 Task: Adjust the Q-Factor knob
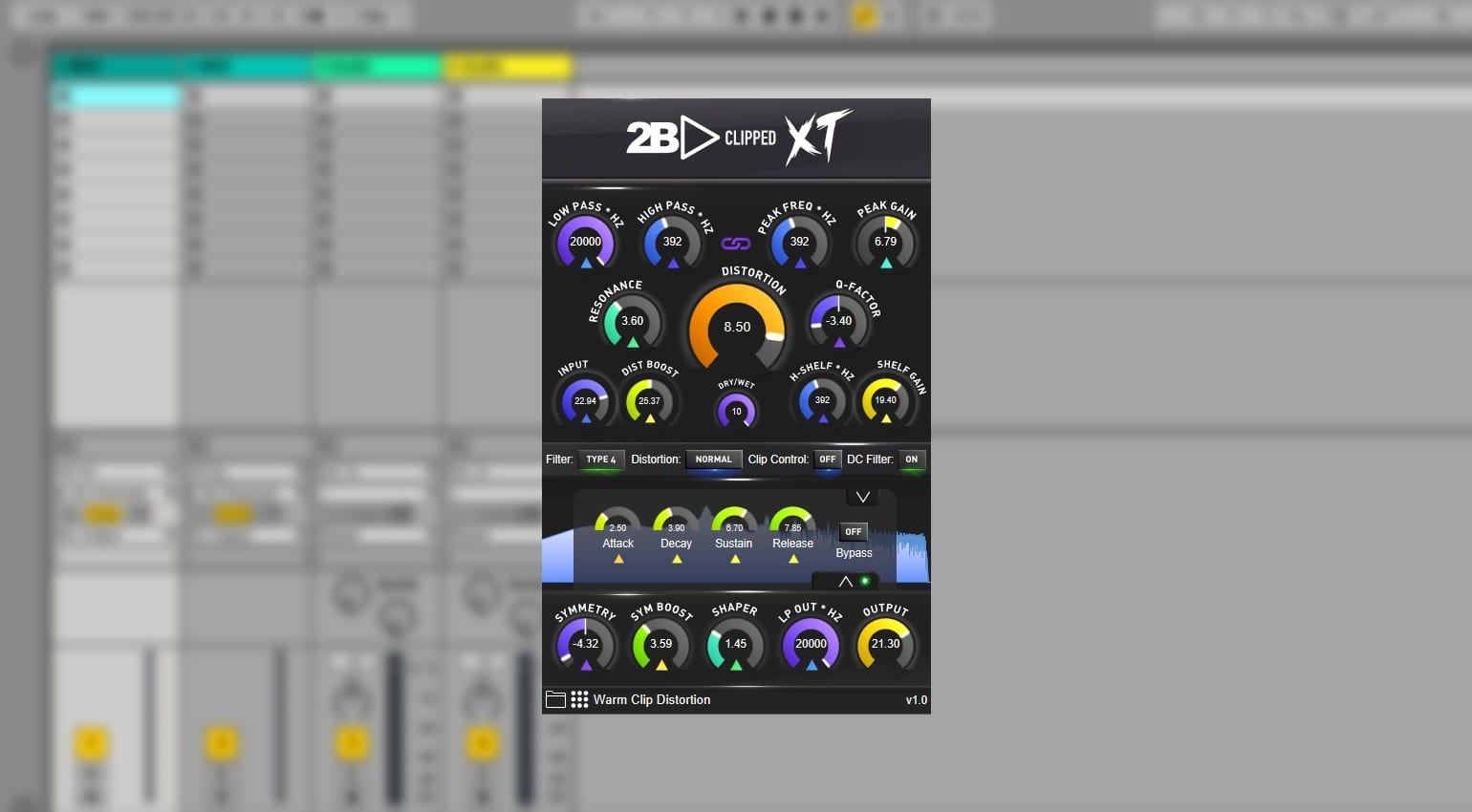point(838,321)
